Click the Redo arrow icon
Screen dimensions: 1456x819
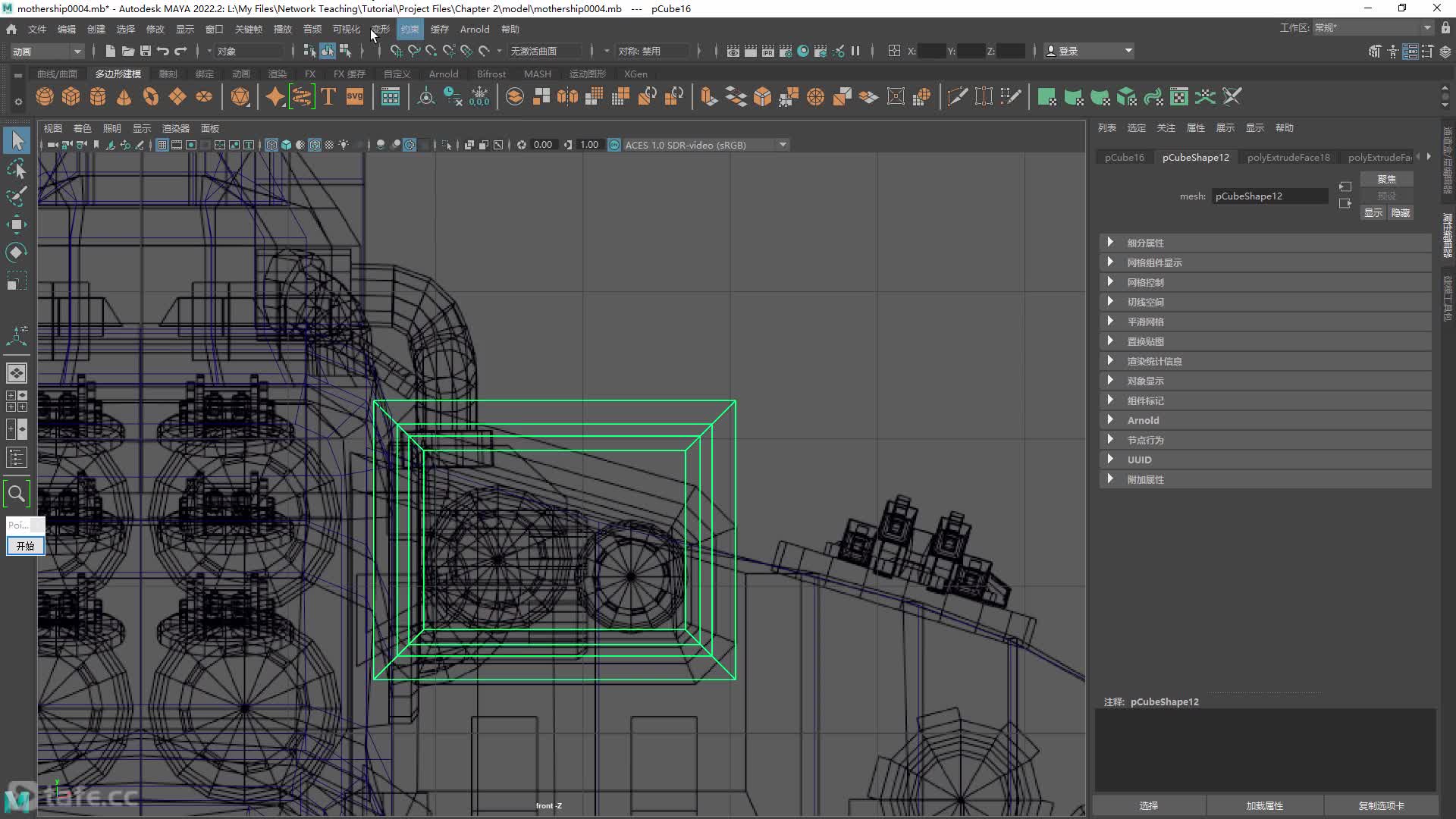click(180, 51)
